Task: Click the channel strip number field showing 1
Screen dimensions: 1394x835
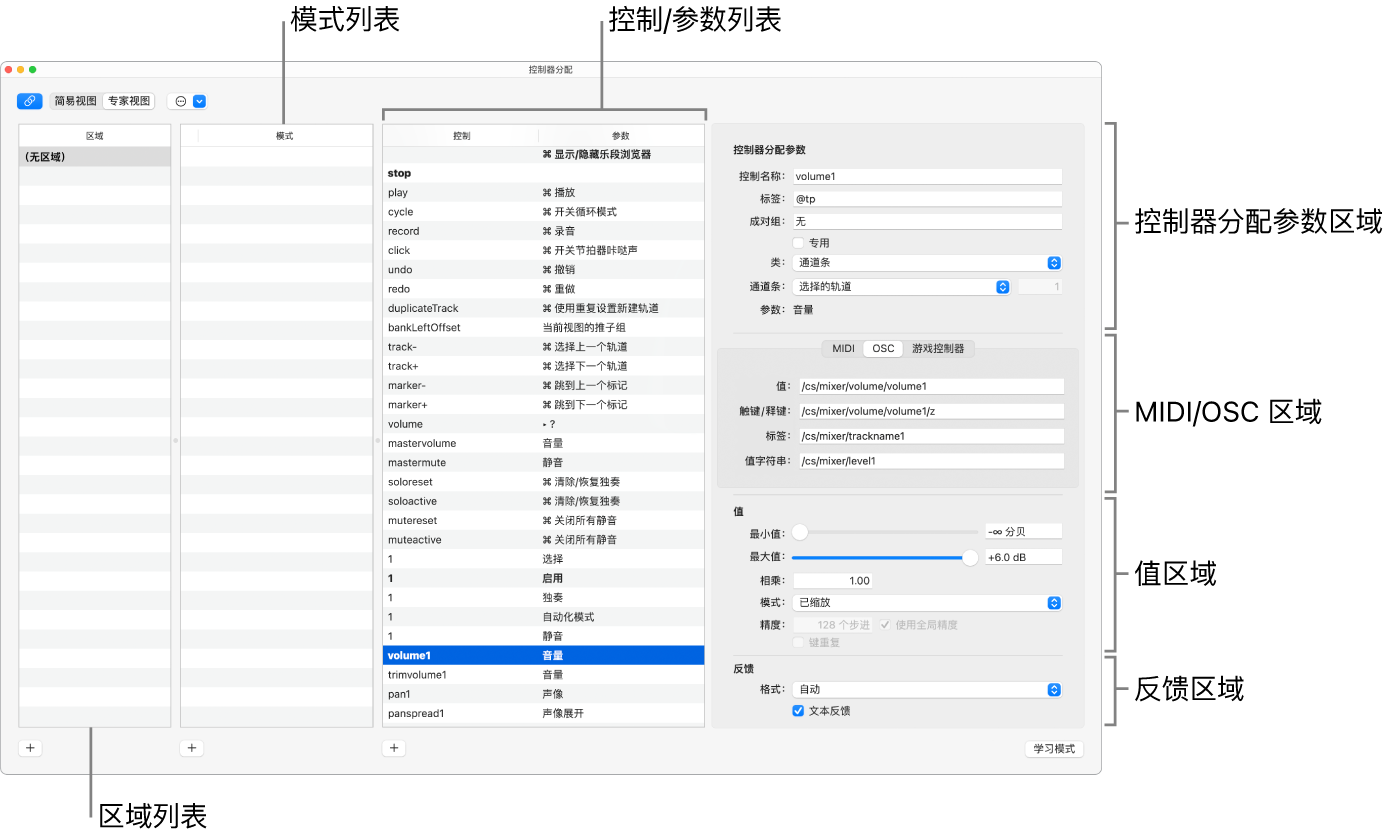Action: click(x=1040, y=287)
